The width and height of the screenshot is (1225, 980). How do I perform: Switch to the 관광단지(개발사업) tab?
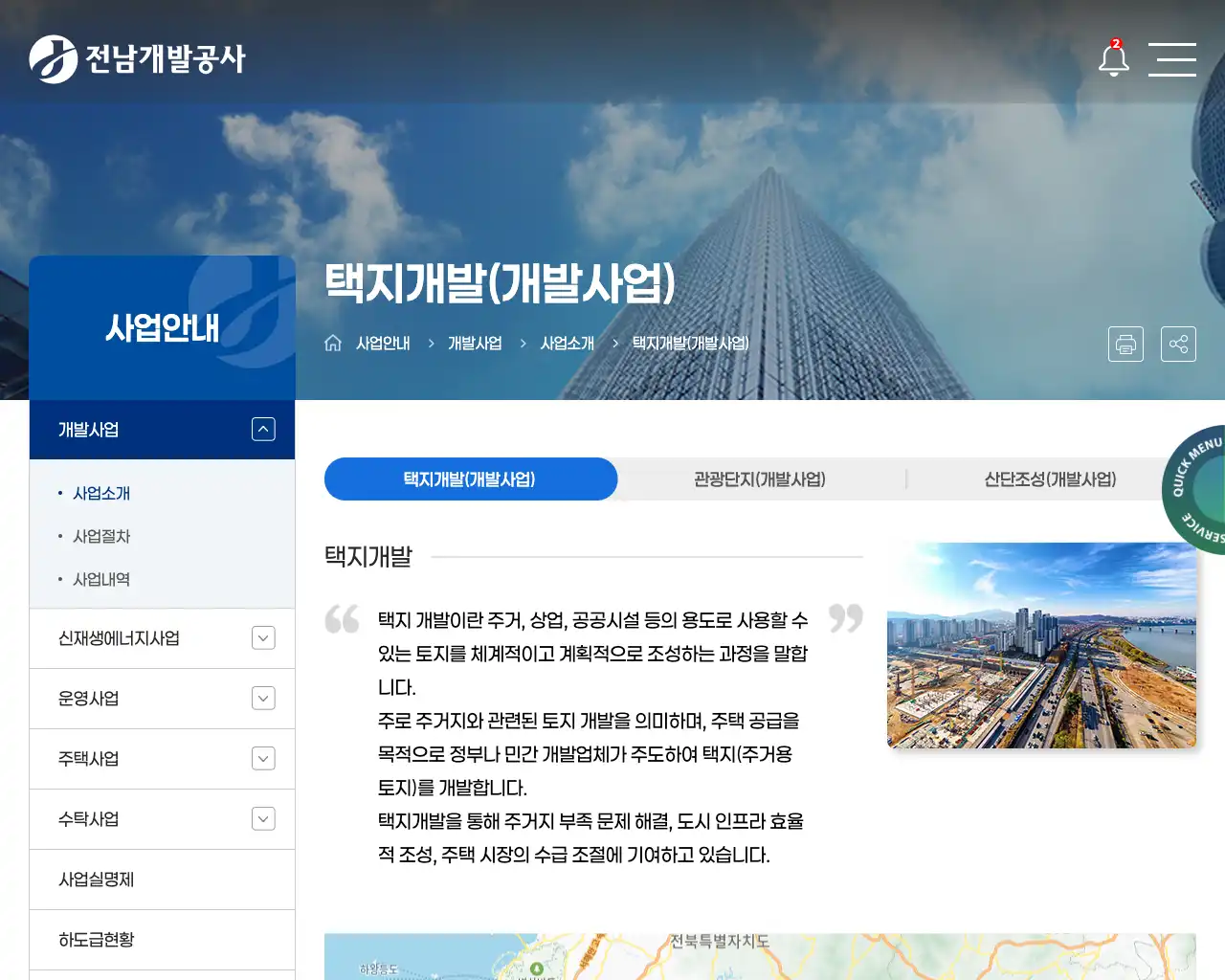click(x=760, y=479)
